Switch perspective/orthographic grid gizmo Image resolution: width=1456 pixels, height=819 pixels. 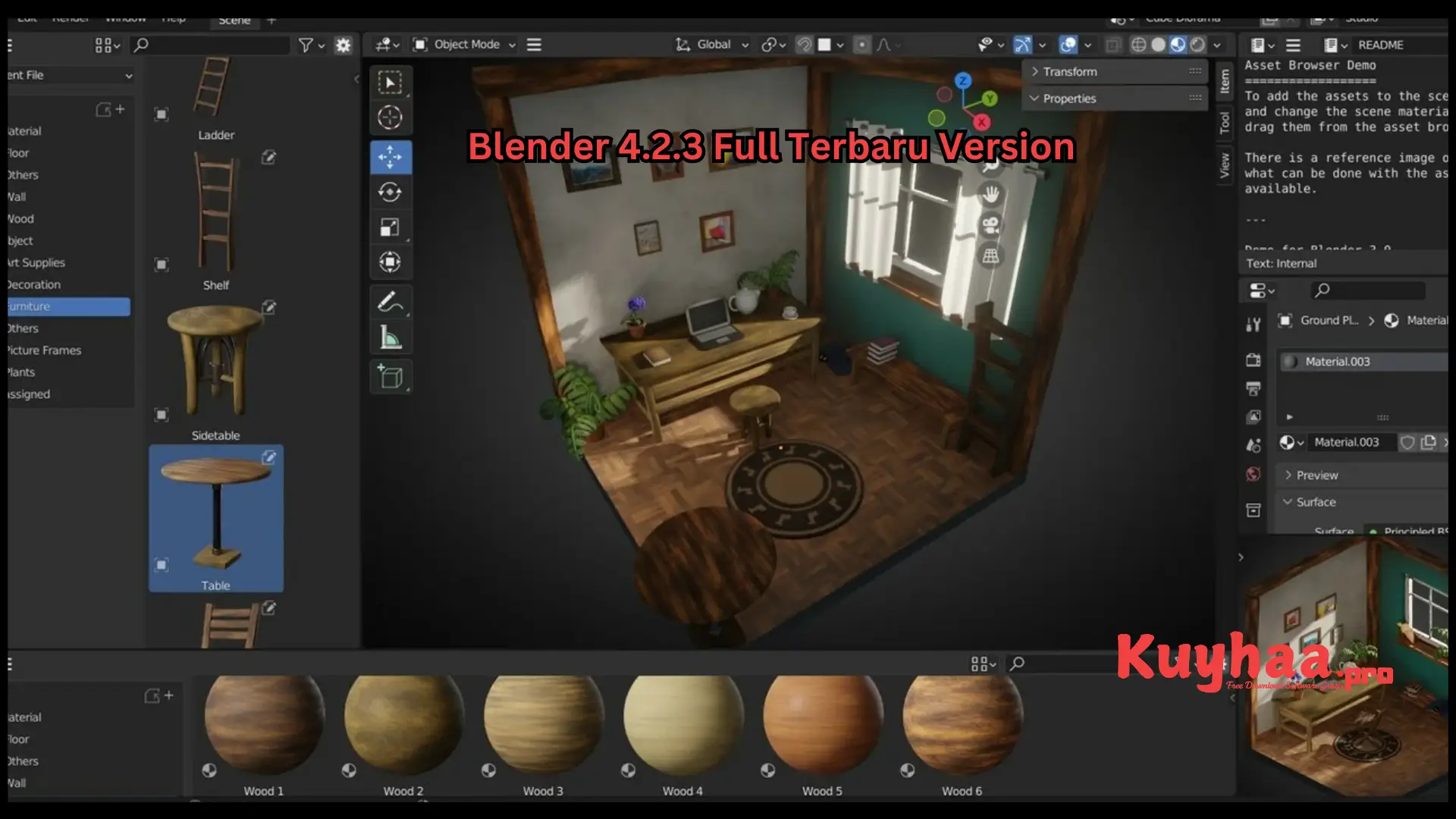point(990,256)
